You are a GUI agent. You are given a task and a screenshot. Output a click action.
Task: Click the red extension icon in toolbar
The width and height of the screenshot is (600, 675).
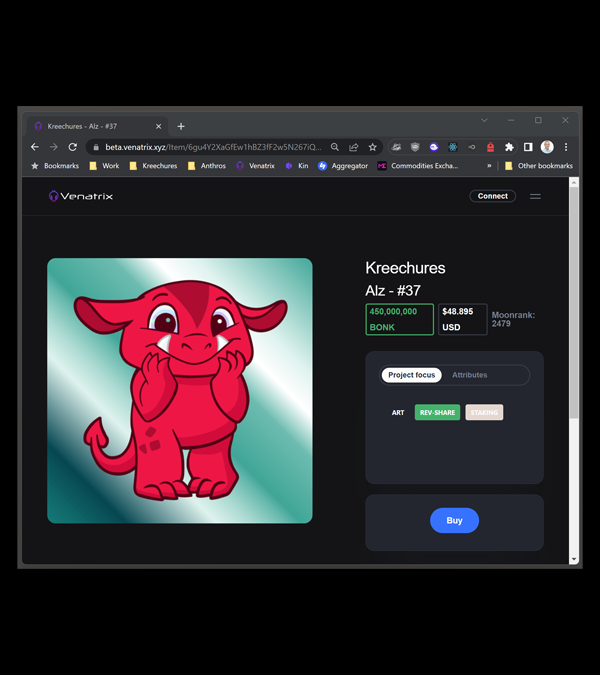[x=490, y=147]
